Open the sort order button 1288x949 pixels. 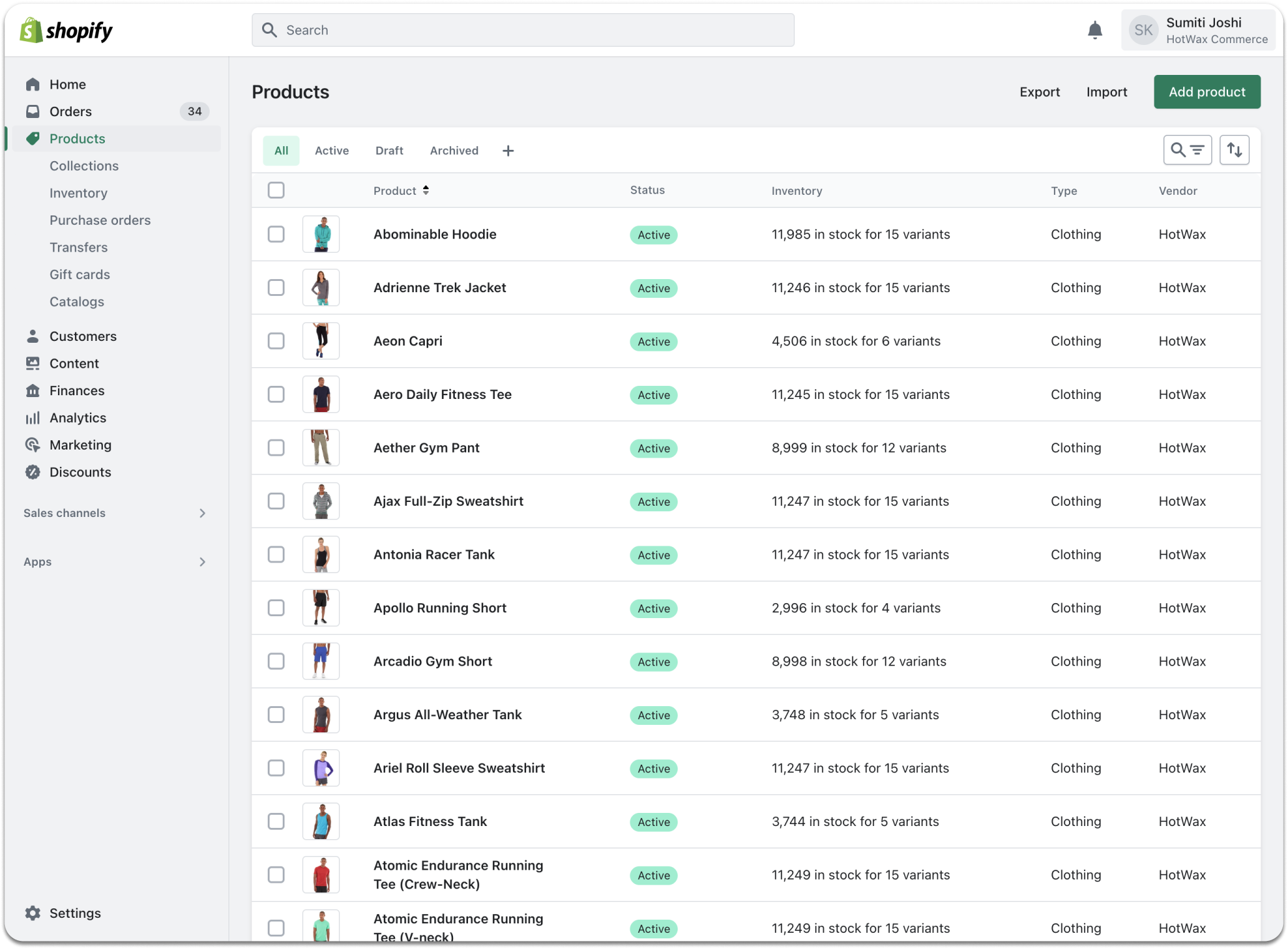1234,150
